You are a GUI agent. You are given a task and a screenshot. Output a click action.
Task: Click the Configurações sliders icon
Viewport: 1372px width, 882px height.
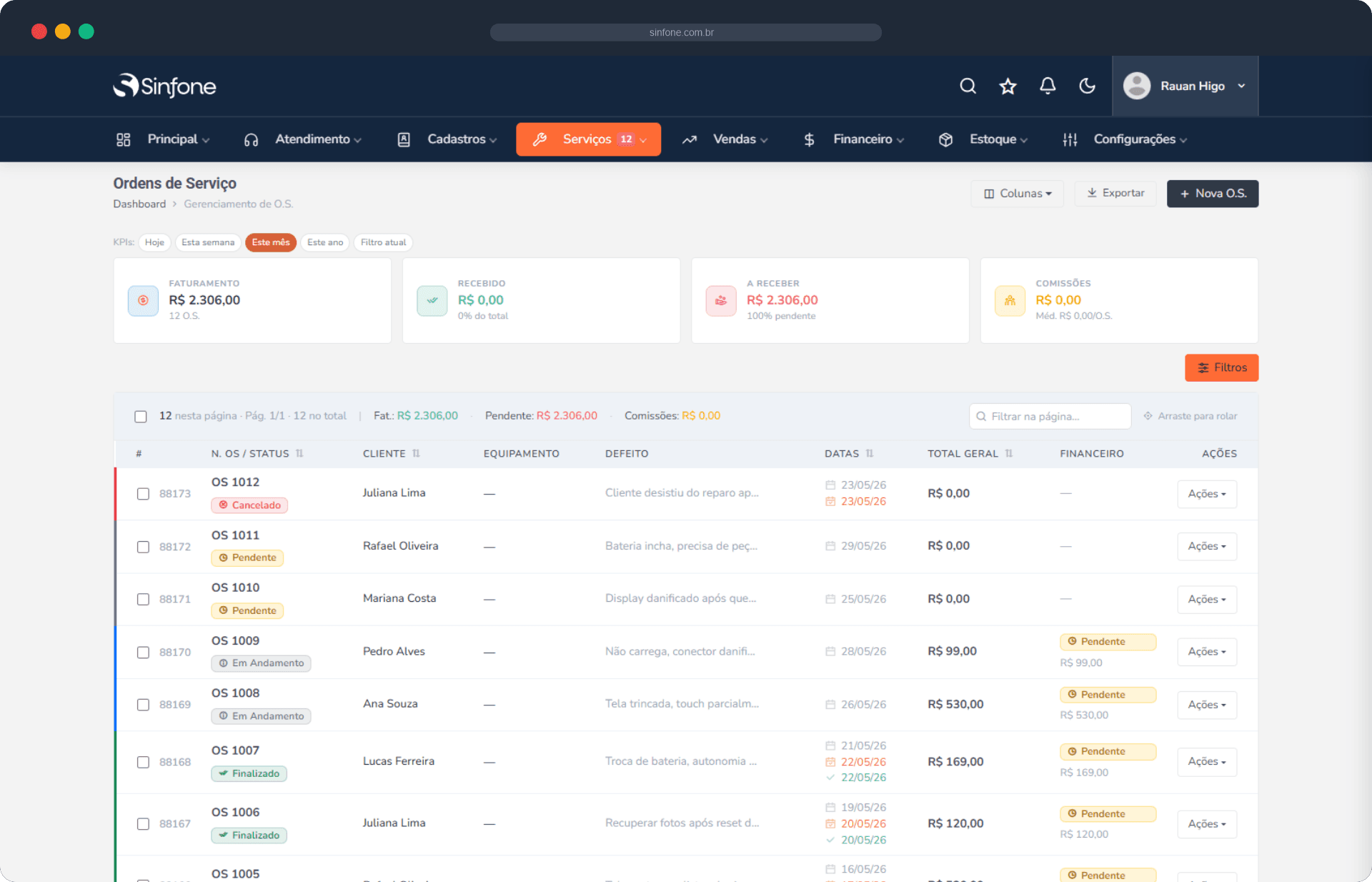point(1070,139)
